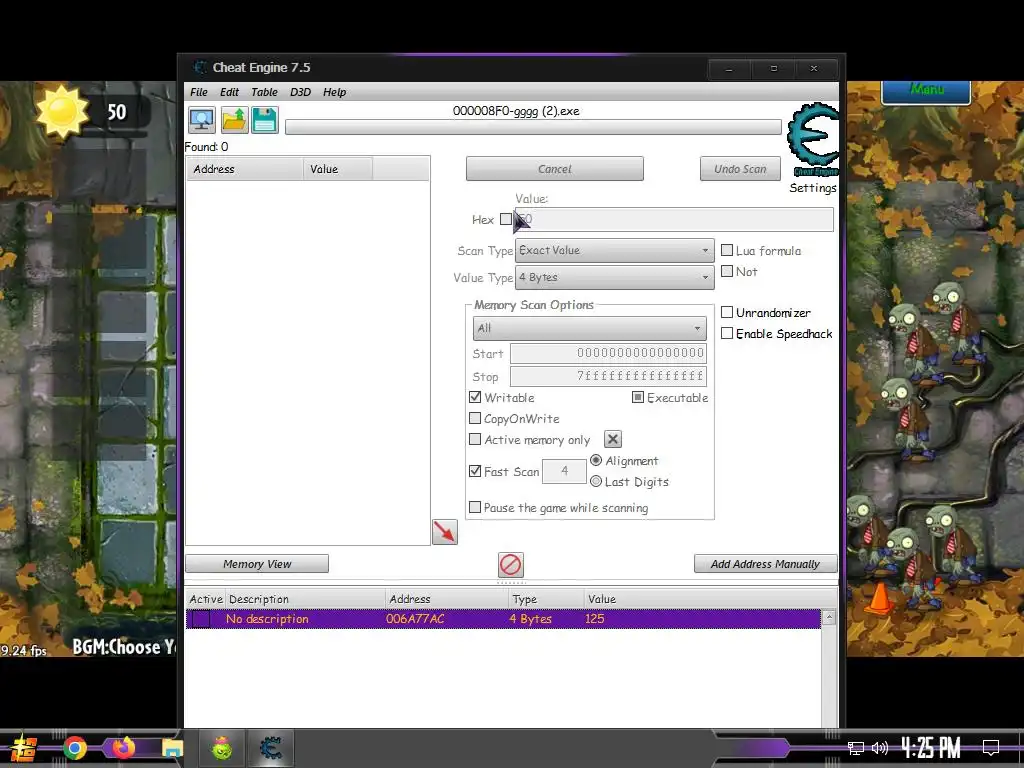The height and width of the screenshot is (768, 1024).
Task: Click the Value column header in results
Action: 338,168
